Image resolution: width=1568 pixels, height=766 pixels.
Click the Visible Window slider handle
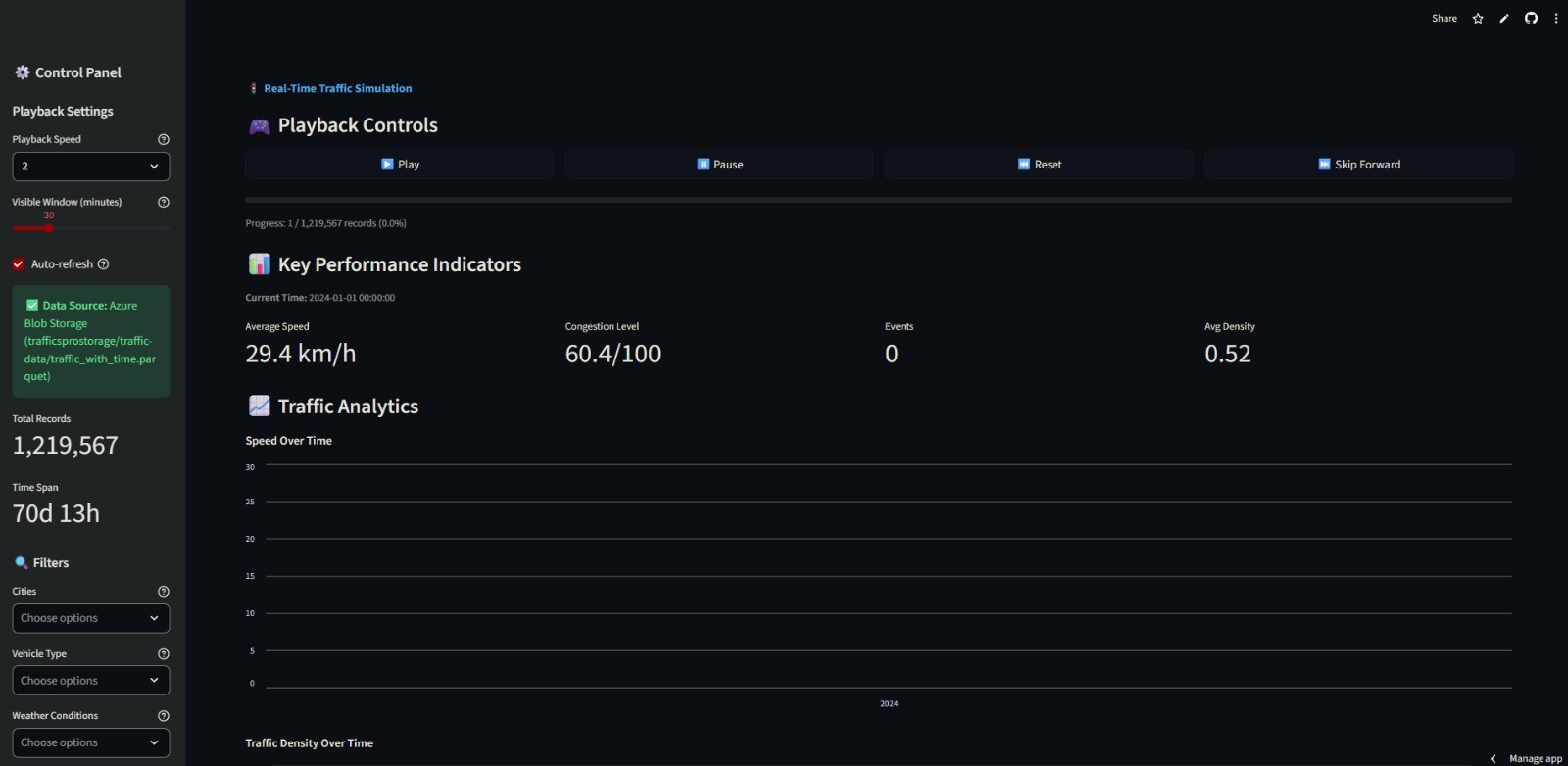click(48, 228)
